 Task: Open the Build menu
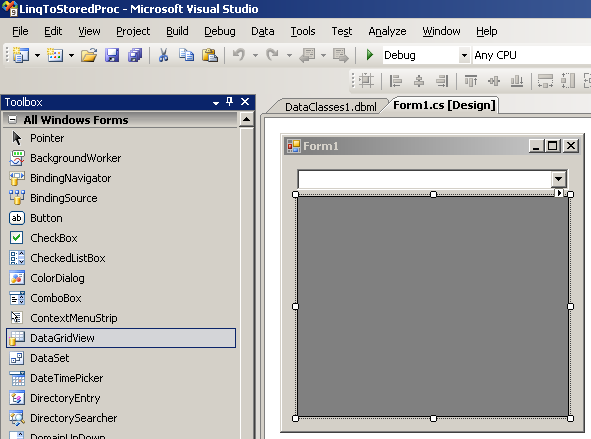coord(177,31)
